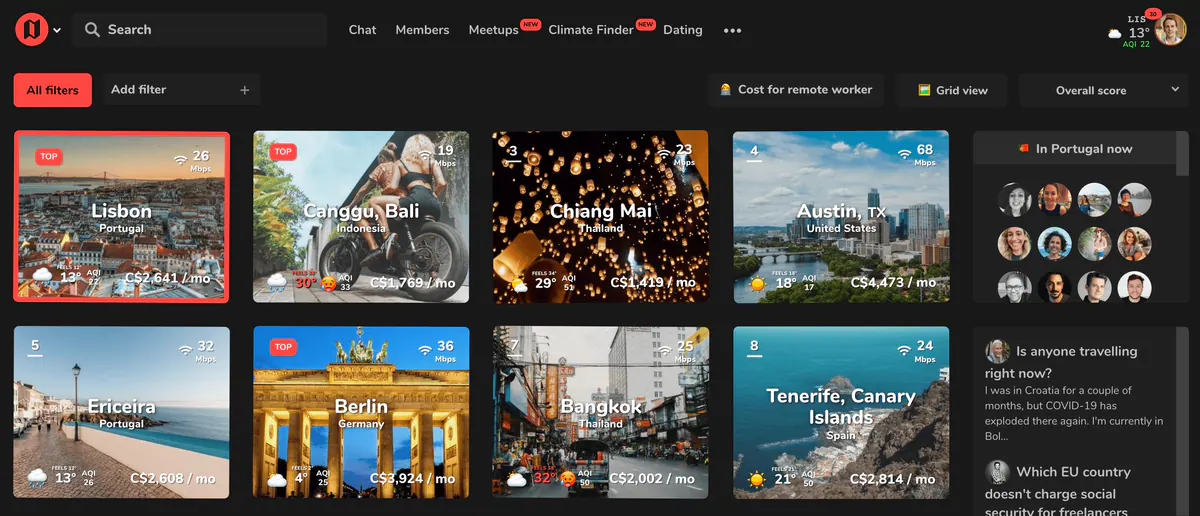Click the wifi icon on Austin card
The width and height of the screenshot is (1200, 516).
(905, 153)
